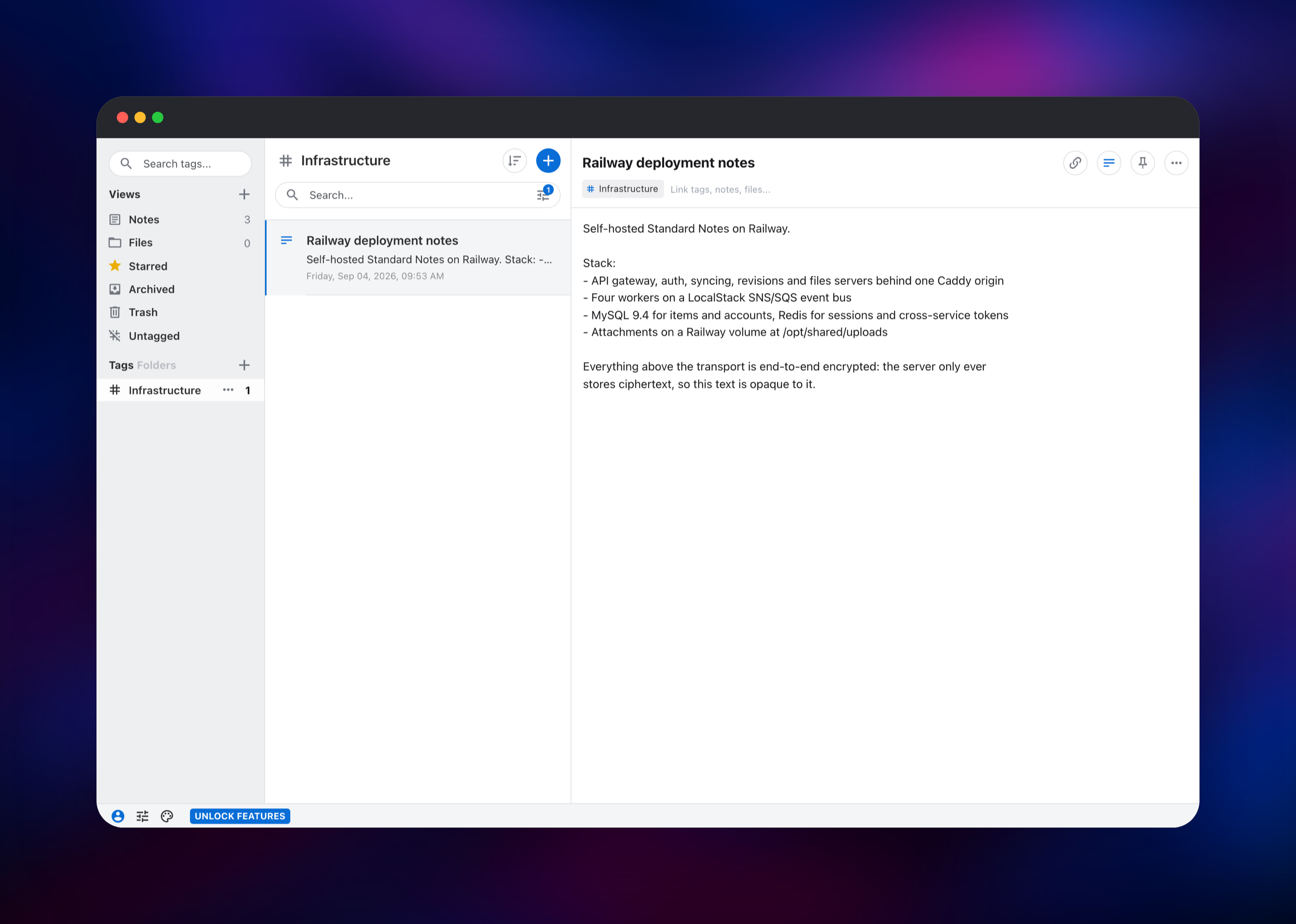1296x924 pixels.
Task: Open the sort and display options icon
Action: pyautogui.click(x=515, y=161)
